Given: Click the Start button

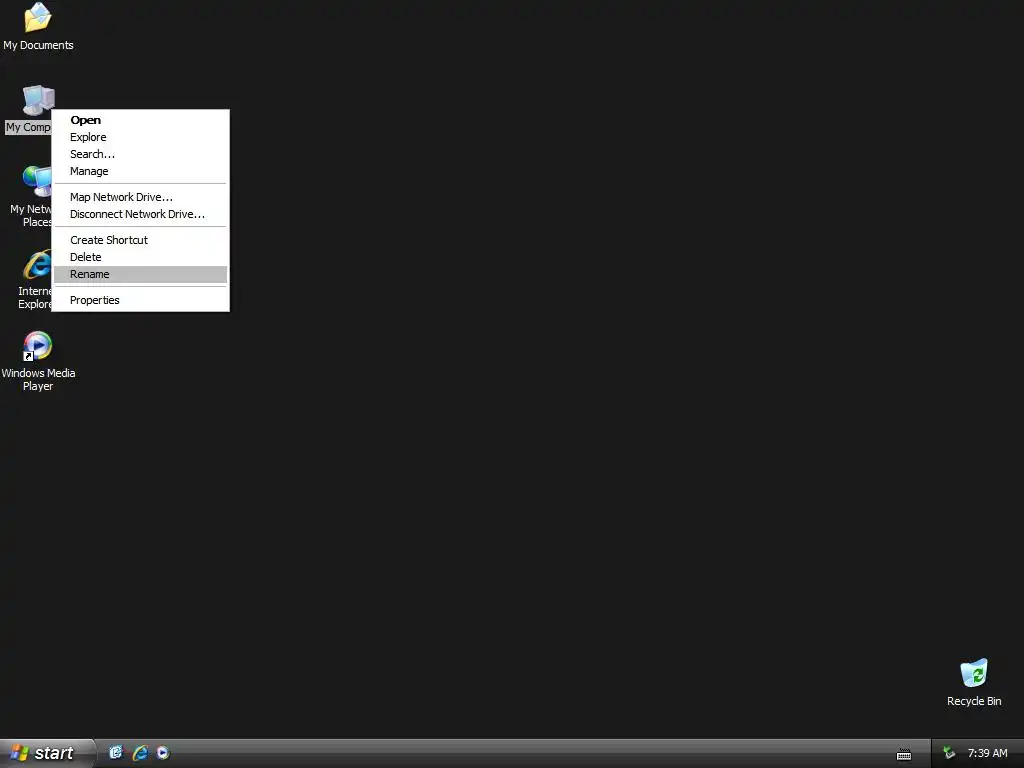Looking at the screenshot, I should (x=46, y=753).
